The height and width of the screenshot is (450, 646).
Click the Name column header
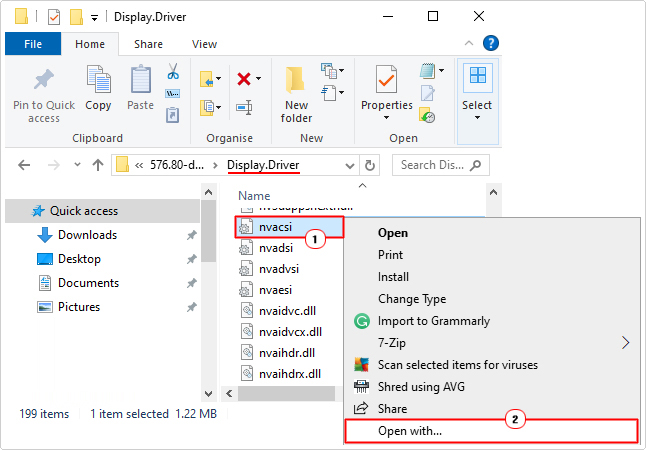[254, 196]
